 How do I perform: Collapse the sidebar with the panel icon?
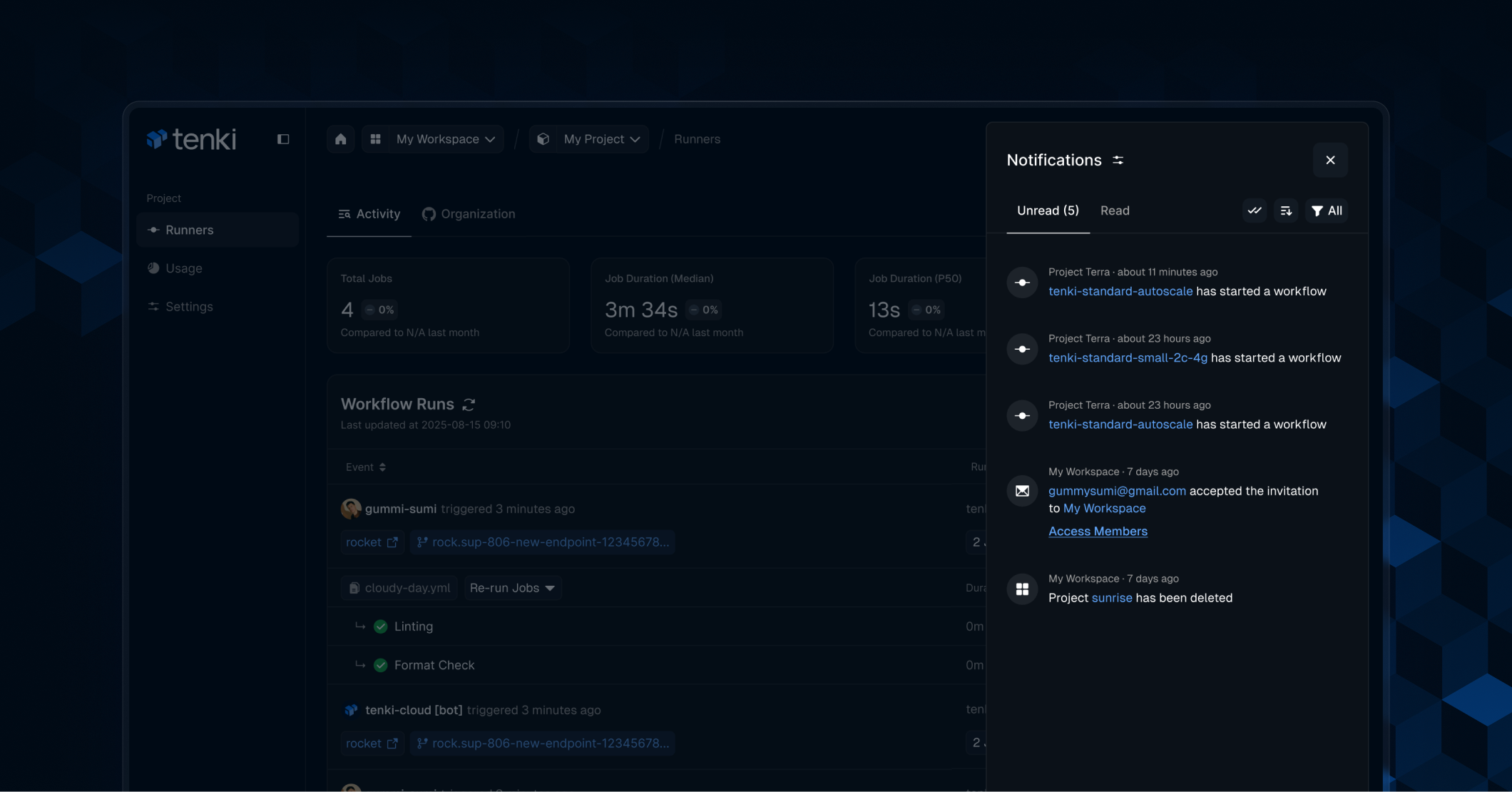click(283, 139)
